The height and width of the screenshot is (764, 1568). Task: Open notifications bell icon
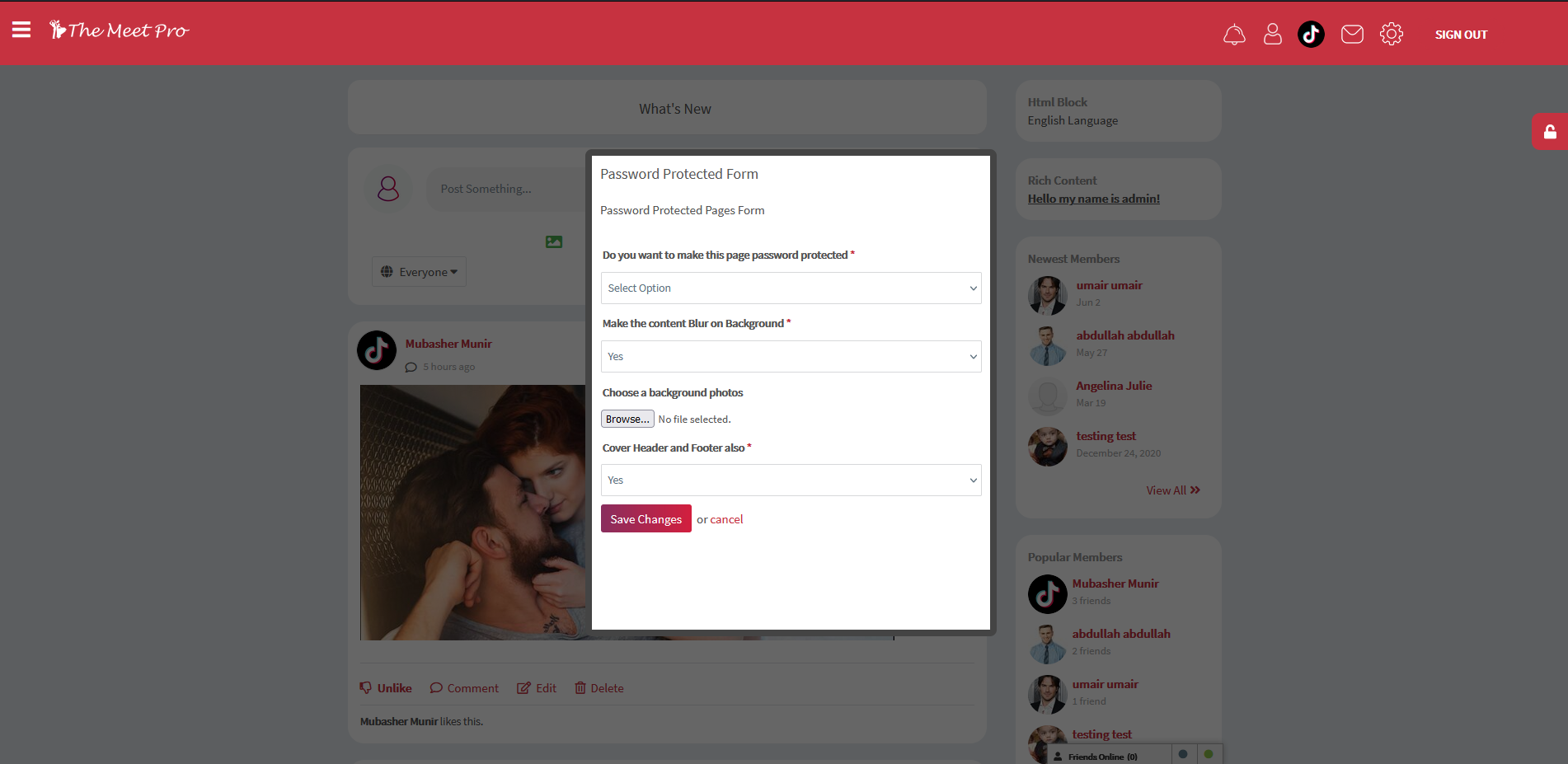[1234, 35]
